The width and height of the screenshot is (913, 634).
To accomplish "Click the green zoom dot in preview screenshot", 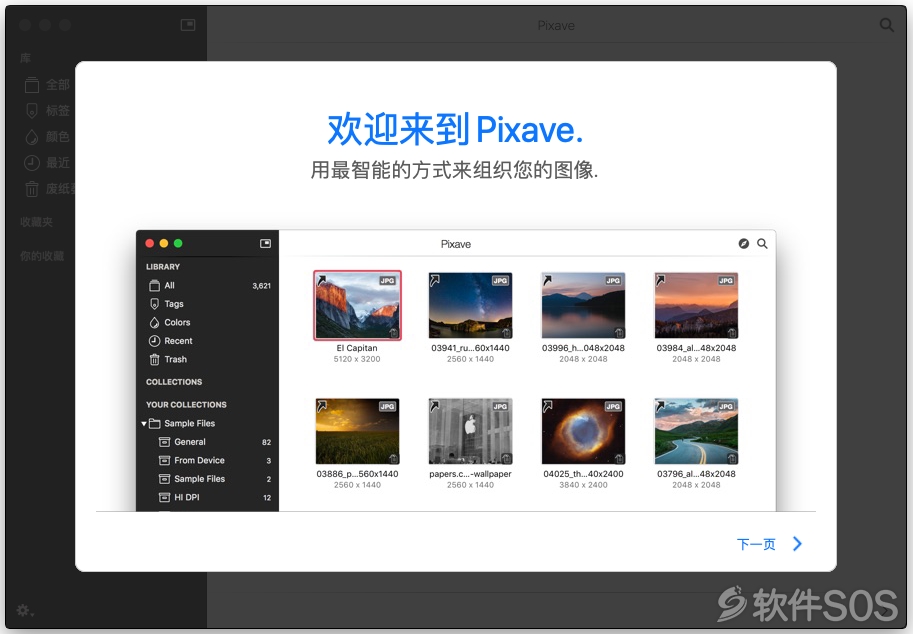I will (x=178, y=243).
